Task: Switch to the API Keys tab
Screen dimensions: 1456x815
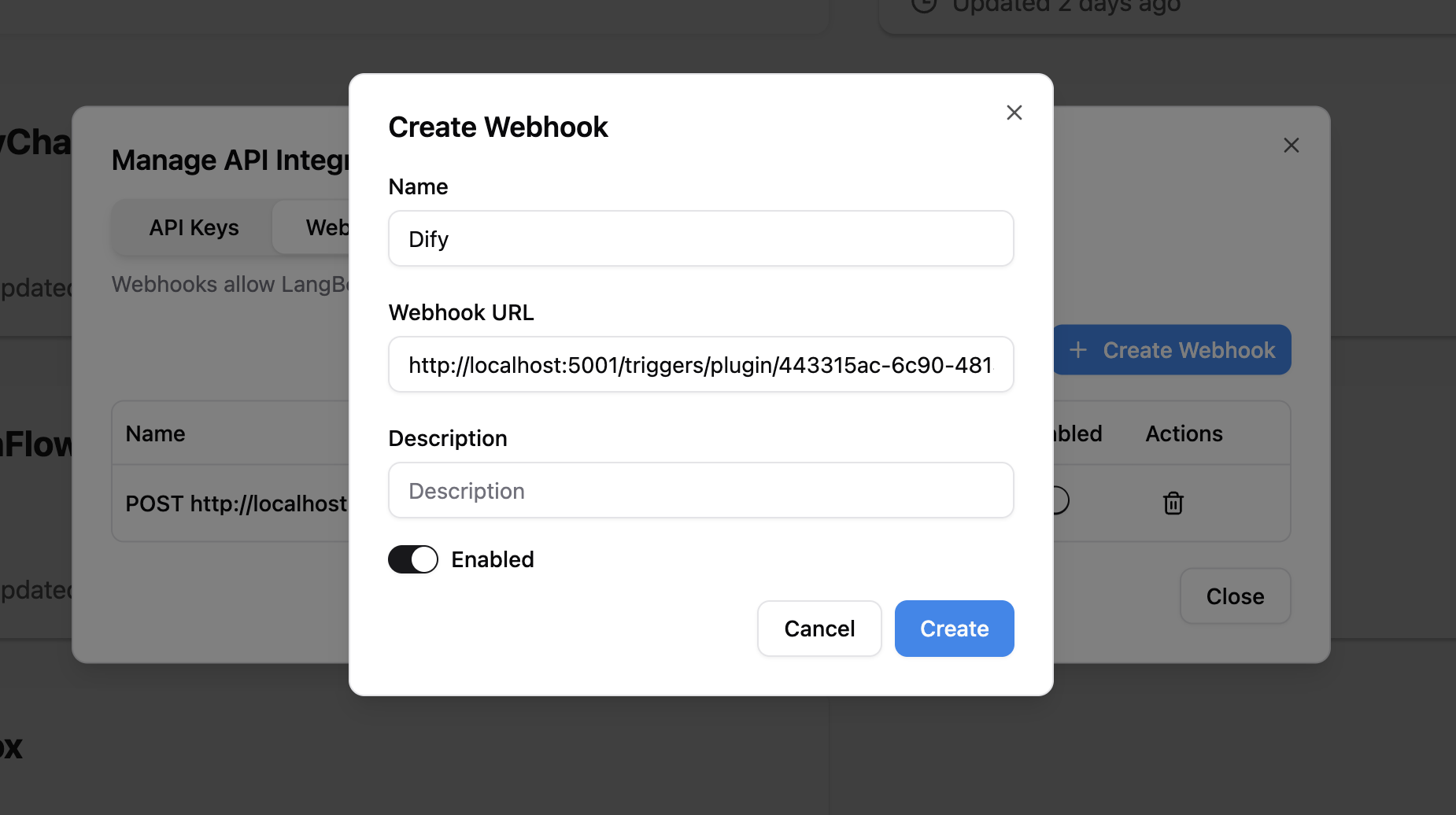Action: coord(194,227)
